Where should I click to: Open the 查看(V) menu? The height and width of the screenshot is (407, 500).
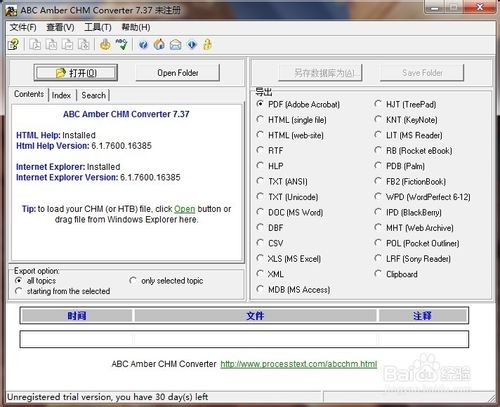tap(60, 27)
